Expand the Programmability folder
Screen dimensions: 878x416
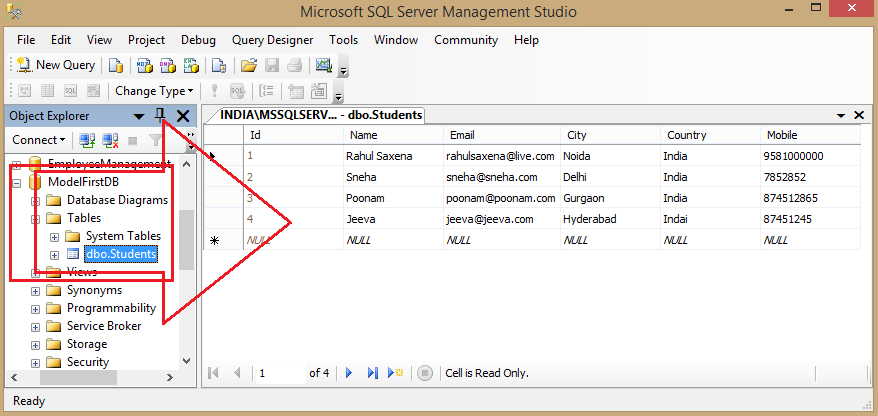point(35,308)
